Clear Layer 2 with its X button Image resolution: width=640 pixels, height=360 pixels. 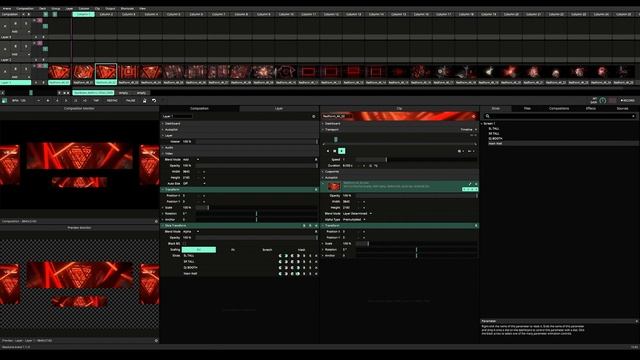(x=5, y=49)
